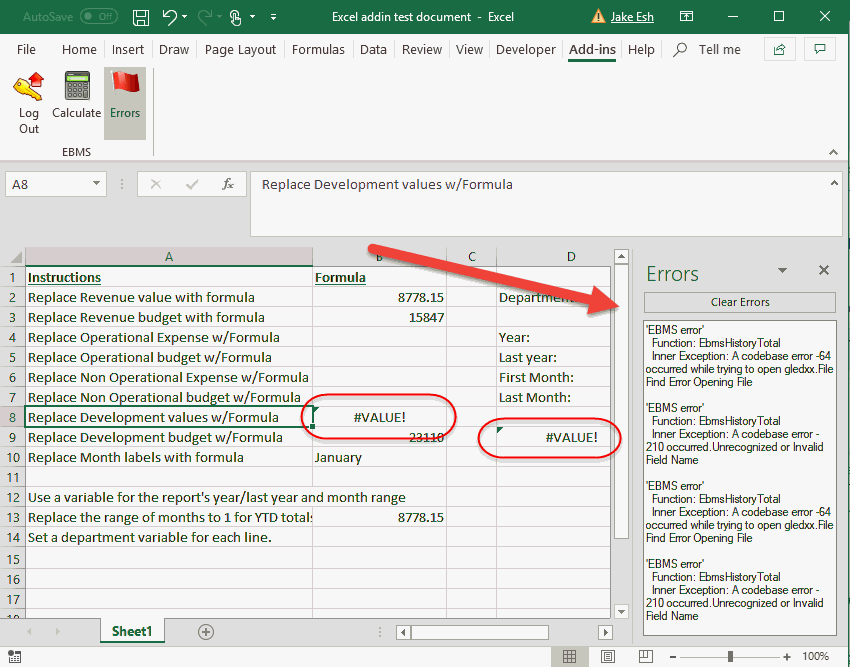This screenshot has height=667, width=850.
Task: Click the zoom slider handle
Action: (730, 657)
